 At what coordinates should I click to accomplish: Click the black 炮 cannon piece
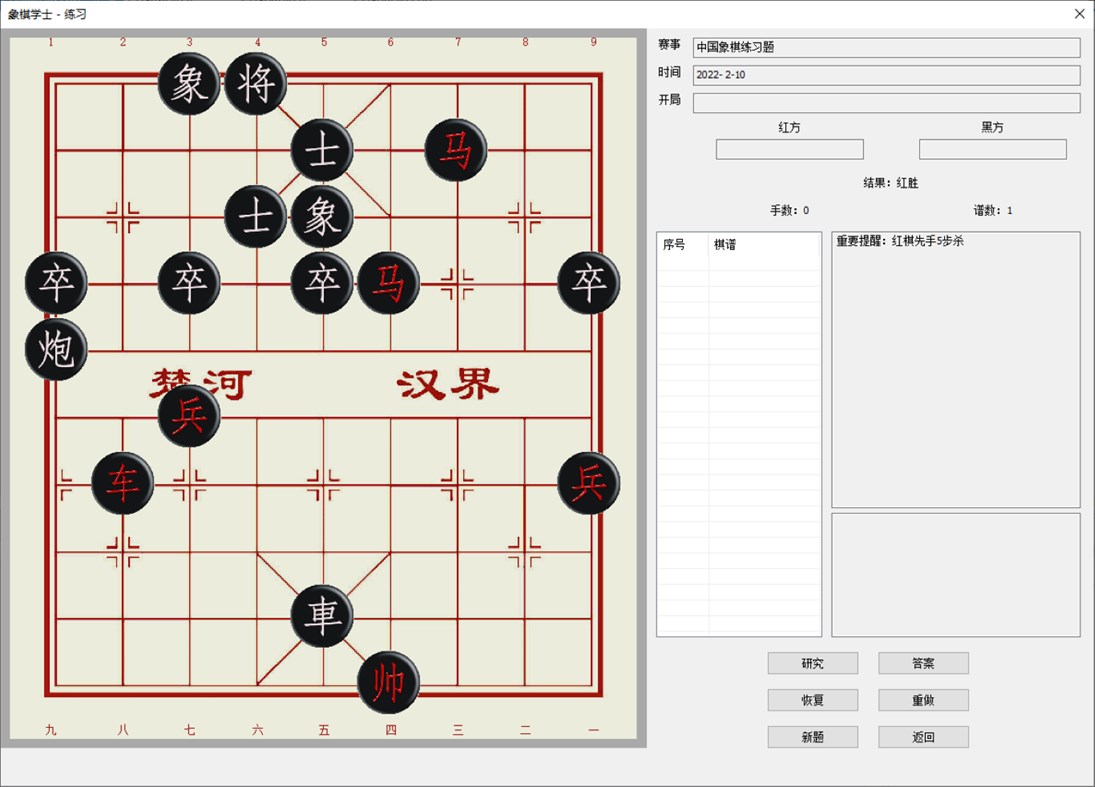coord(56,350)
